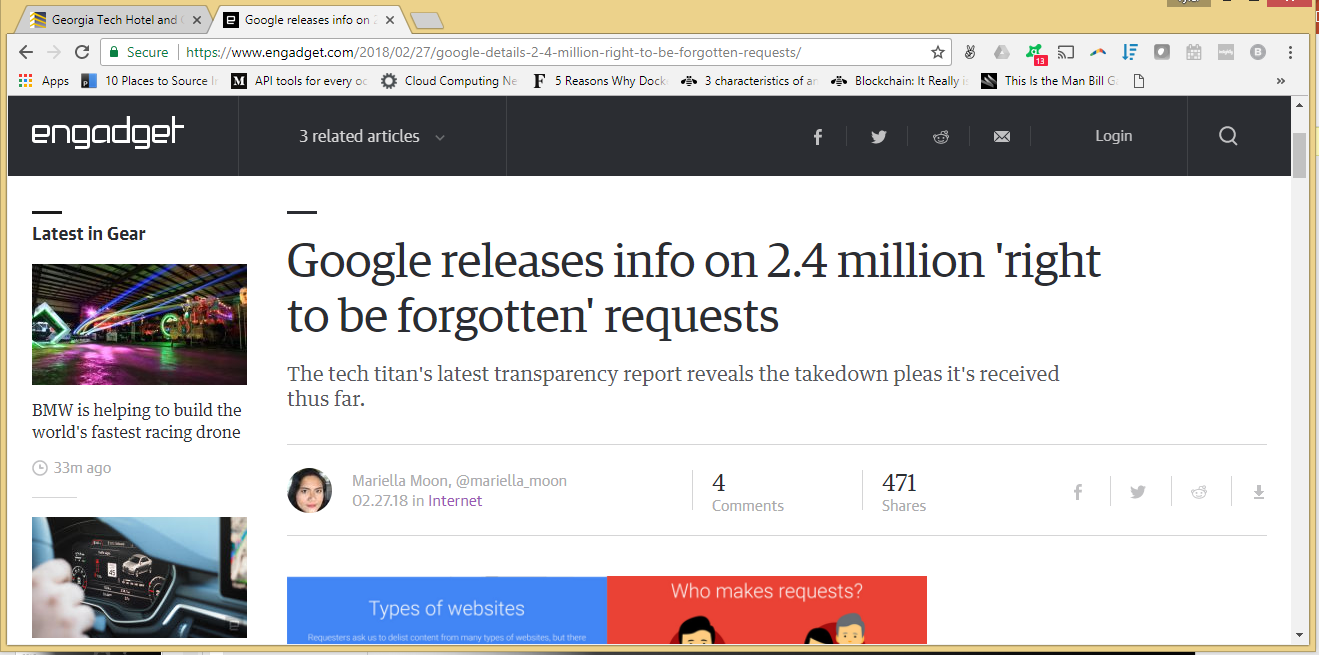Click the Latest in Gear heading

[x=89, y=234]
